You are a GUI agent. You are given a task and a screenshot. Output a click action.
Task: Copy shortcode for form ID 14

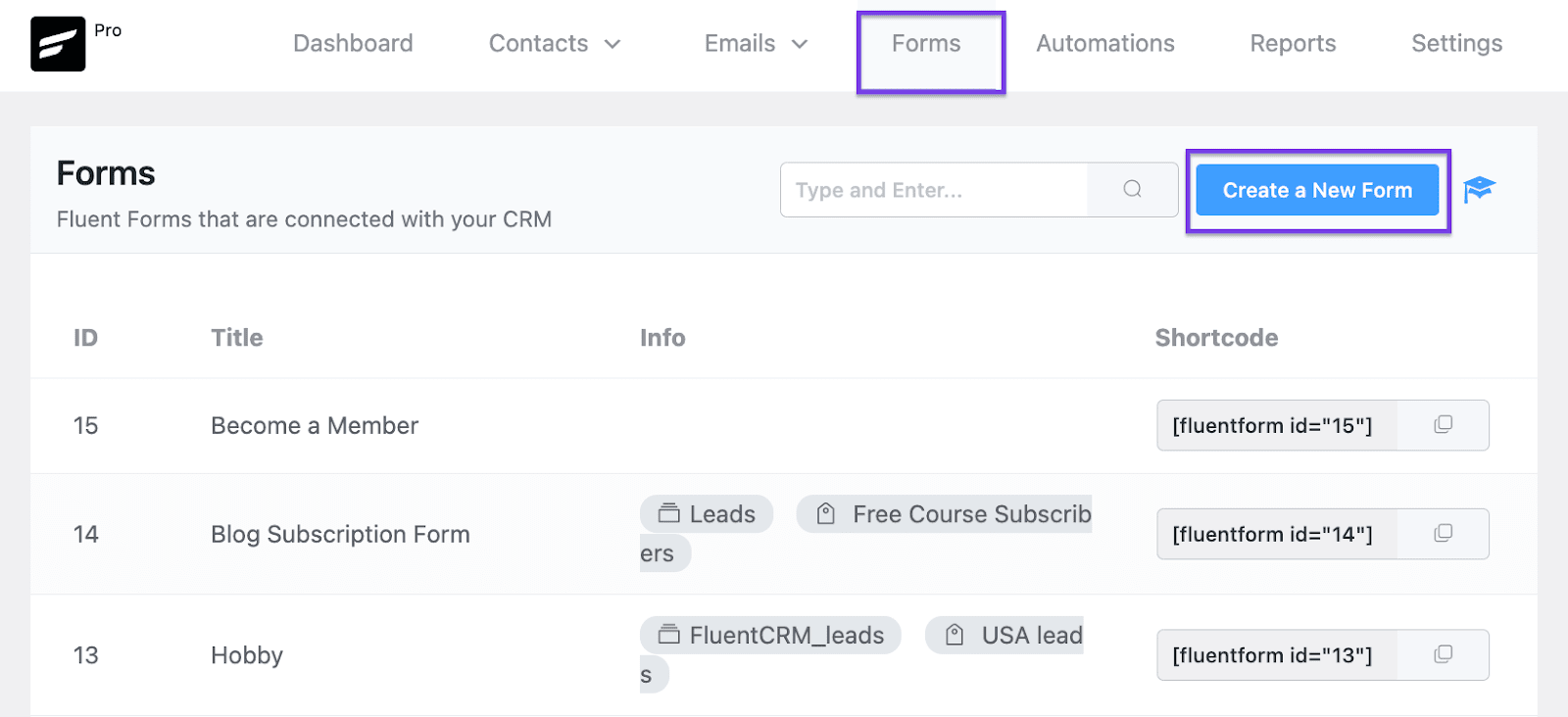[1443, 534]
